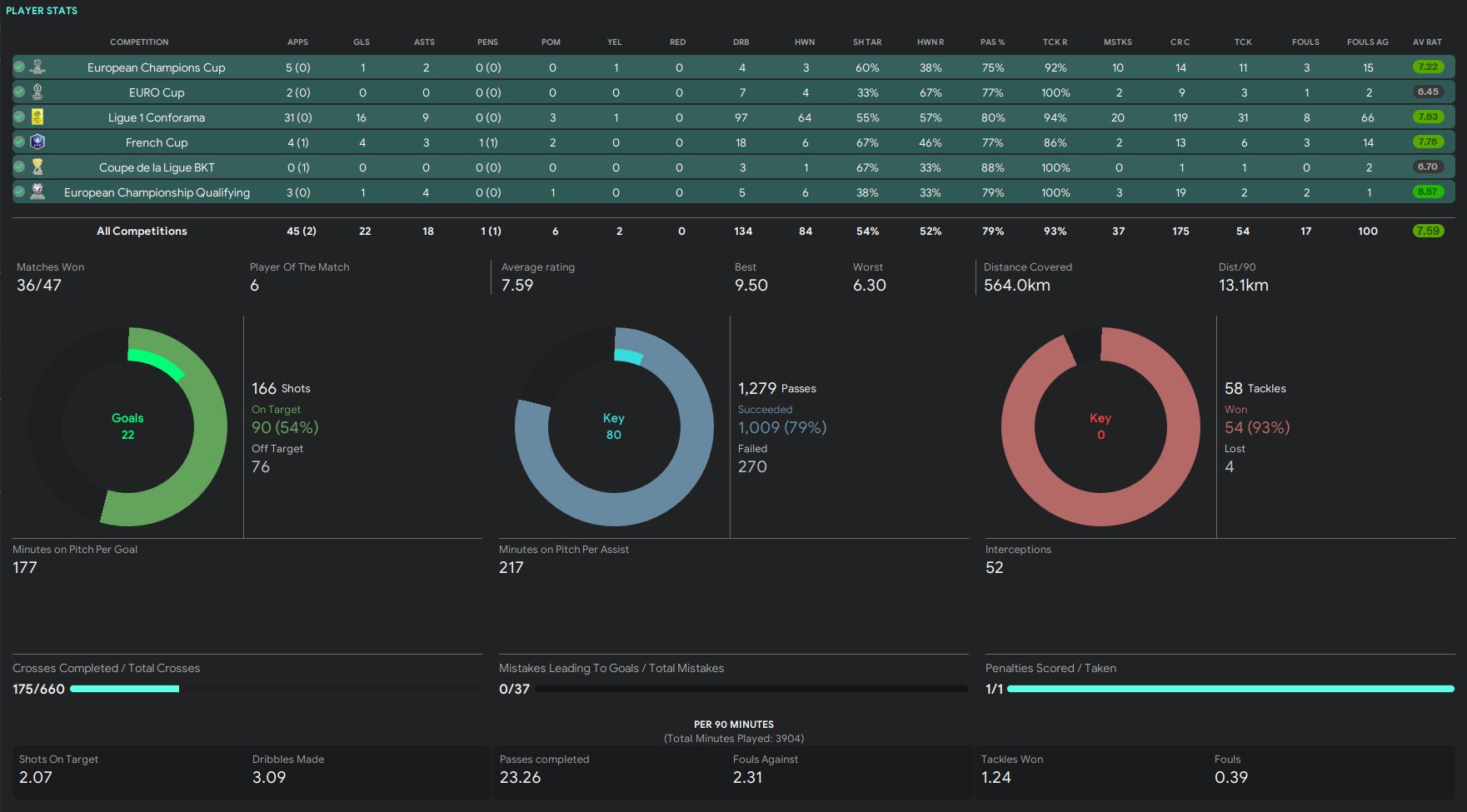This screenshot has height=812, width=1467.
Task: Click the Coupe de la Ligue trophy icon
Action: (37, 167)
